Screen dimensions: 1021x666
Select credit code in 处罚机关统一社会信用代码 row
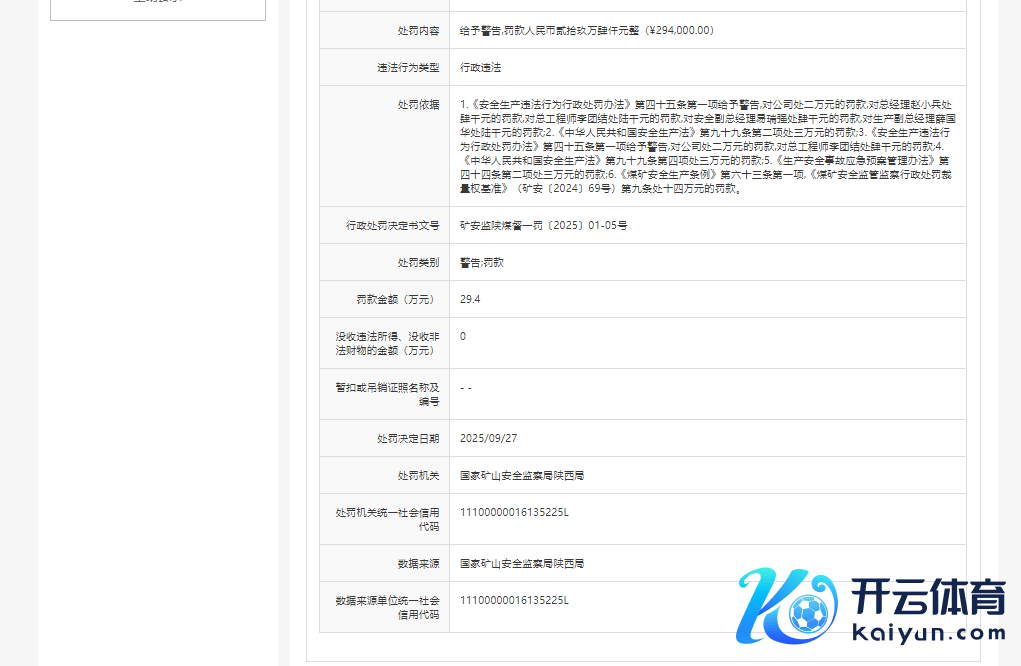point(514,512)
